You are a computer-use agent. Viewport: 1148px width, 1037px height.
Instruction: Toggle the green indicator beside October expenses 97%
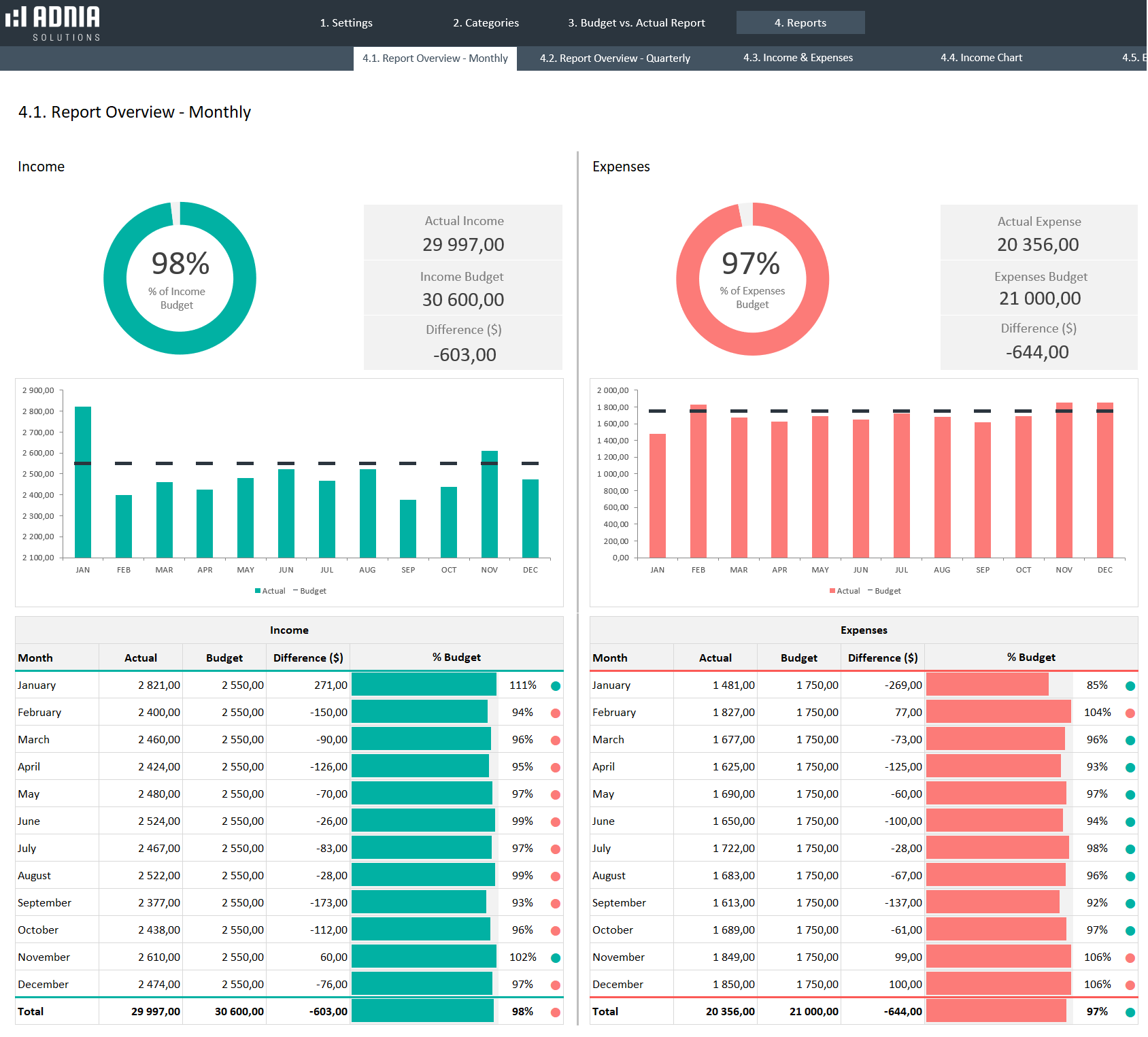tap(1130, 930)
